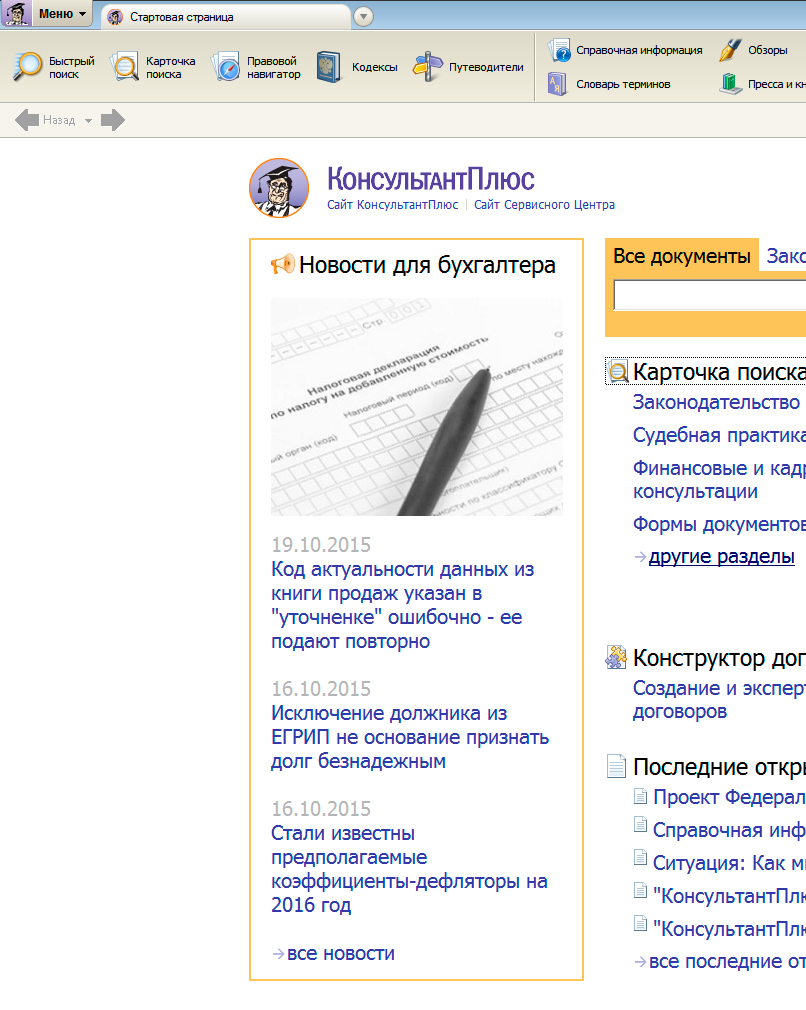Viewport: 806px width, 1010px height.
Task: Open все последние открытые documents link
Action: (x=727, y=960)
